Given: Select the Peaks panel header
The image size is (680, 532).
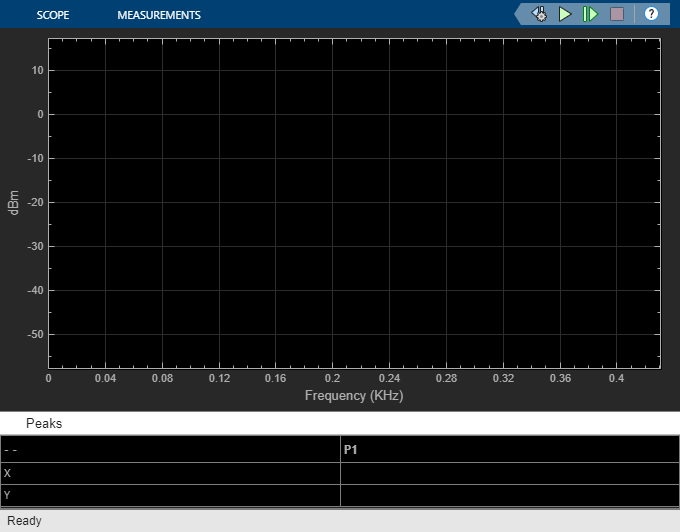Looking at the screenshot, I should (44, 423).
